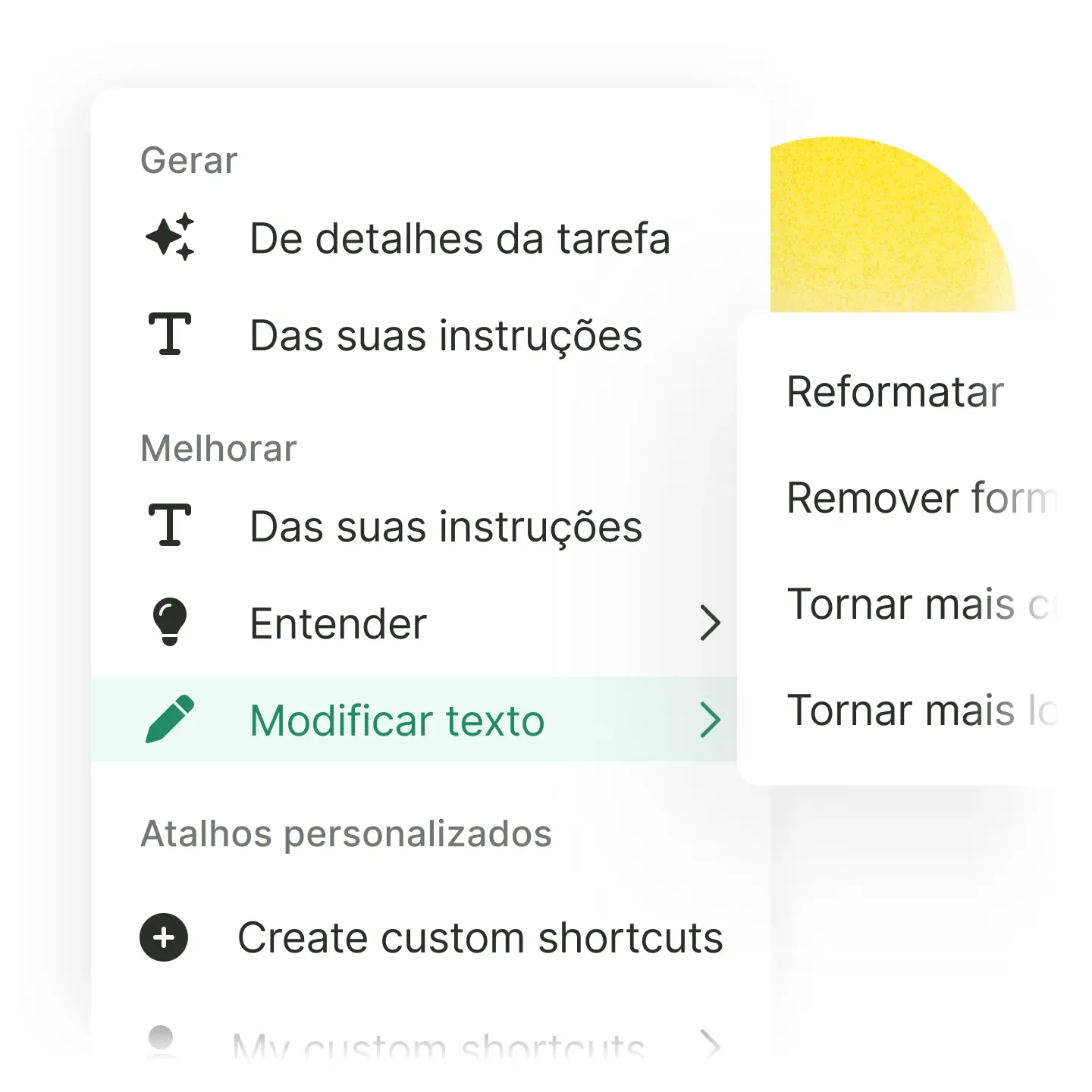Select De detalhes da tarefa option
The image size is (1092, 1092).
tap(460, 239)
